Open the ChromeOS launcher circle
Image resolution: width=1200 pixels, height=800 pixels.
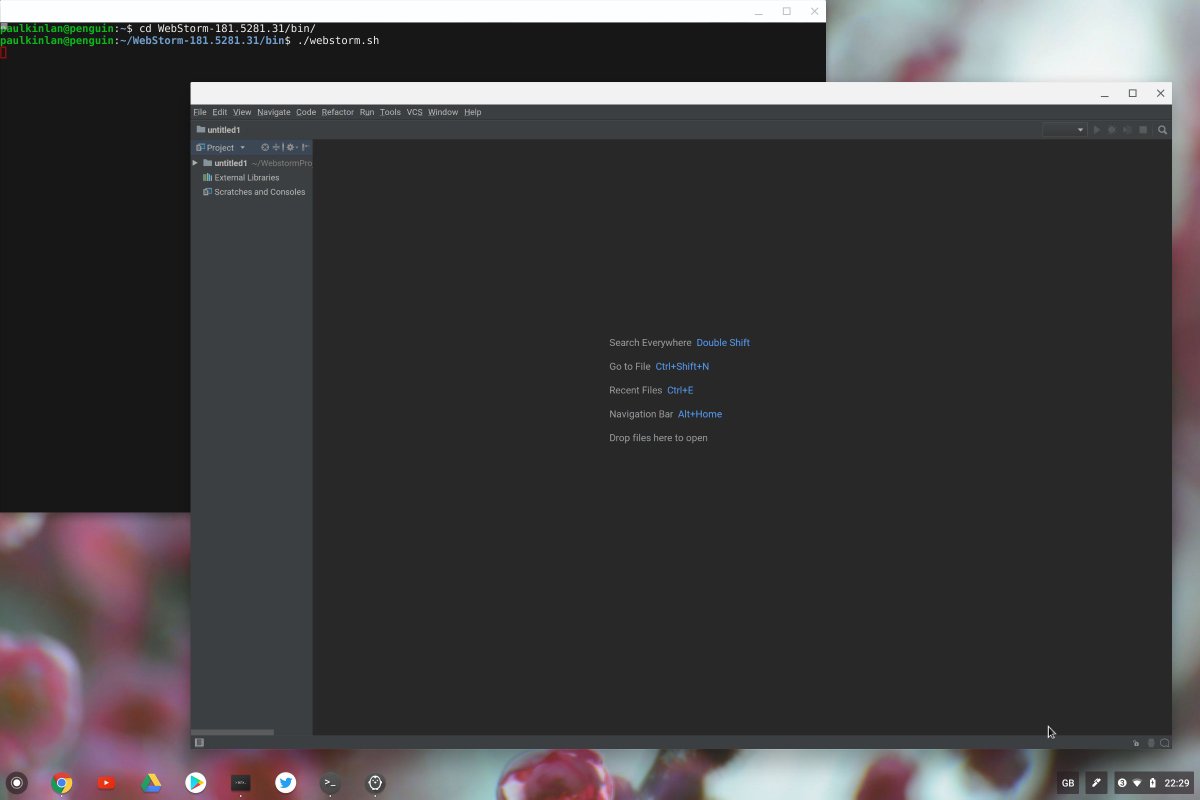pos(17,783)
